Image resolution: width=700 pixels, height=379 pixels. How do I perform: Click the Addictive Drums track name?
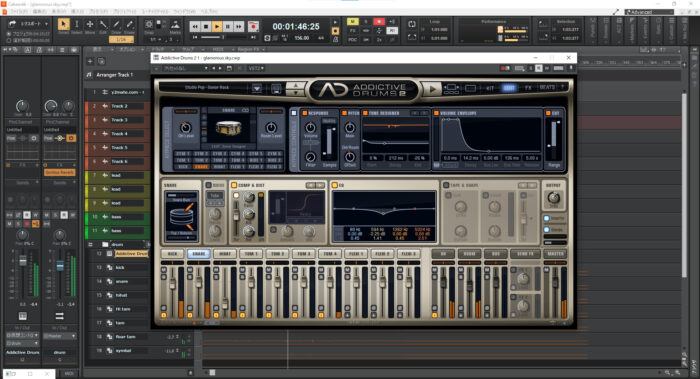131,254
